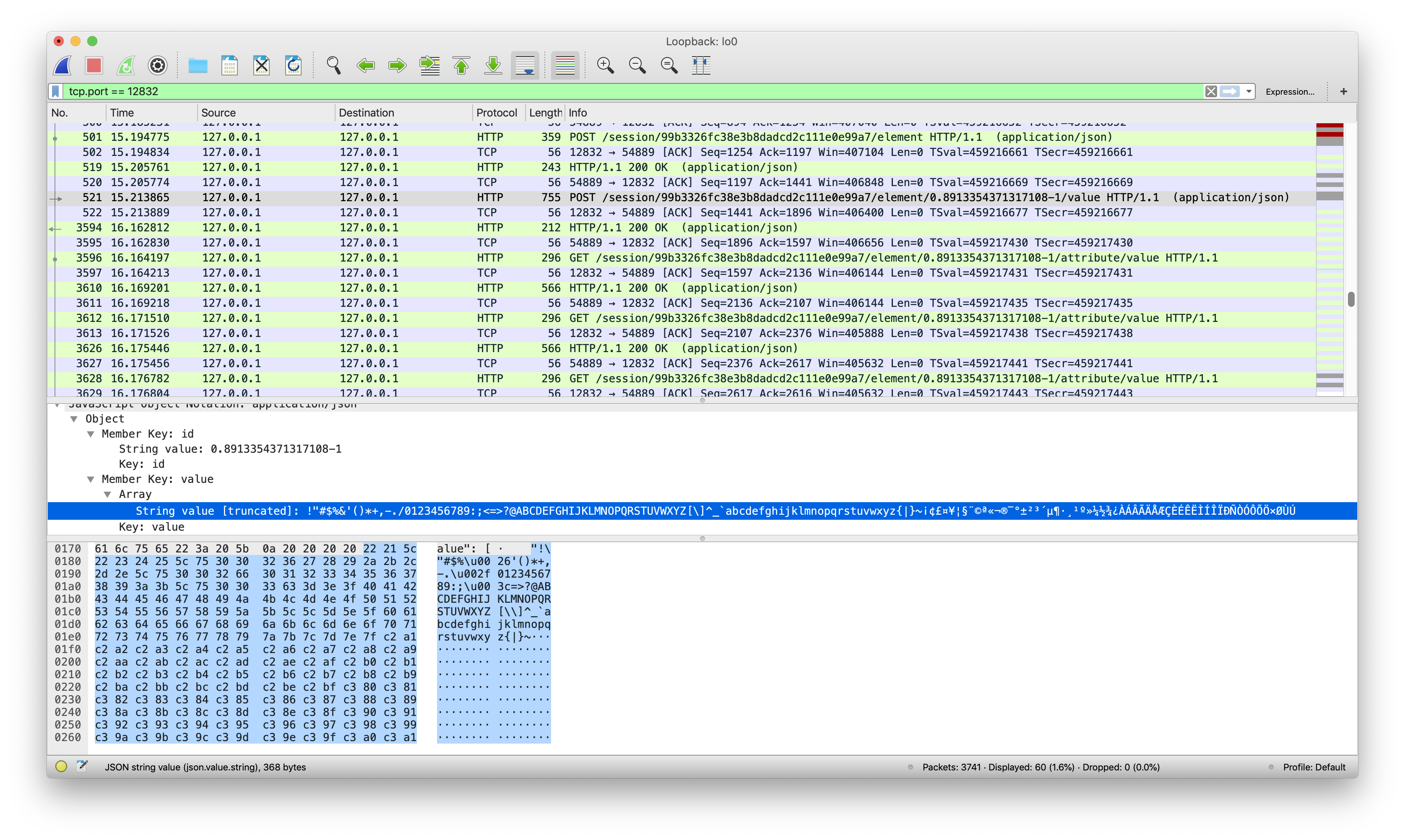Open capture options gear icon
Viewport: 1405px width, 840px height.
pos(157,66)
